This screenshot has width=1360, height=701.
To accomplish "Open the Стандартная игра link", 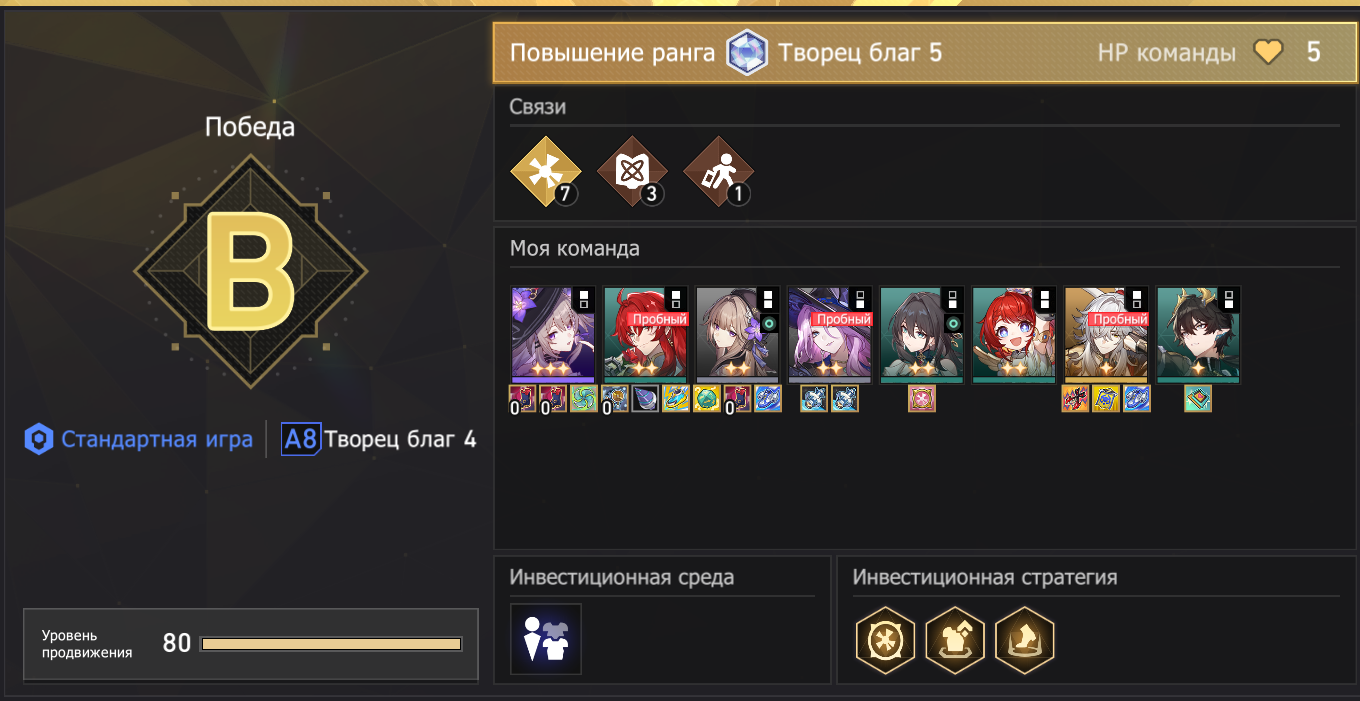I will [157, 439].
